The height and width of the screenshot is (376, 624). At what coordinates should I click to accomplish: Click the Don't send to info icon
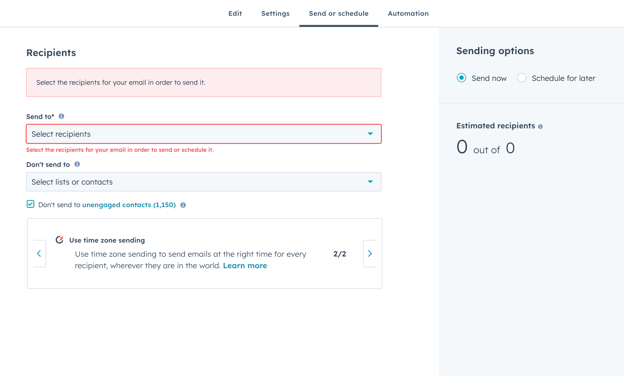click(x=77, y=164)
